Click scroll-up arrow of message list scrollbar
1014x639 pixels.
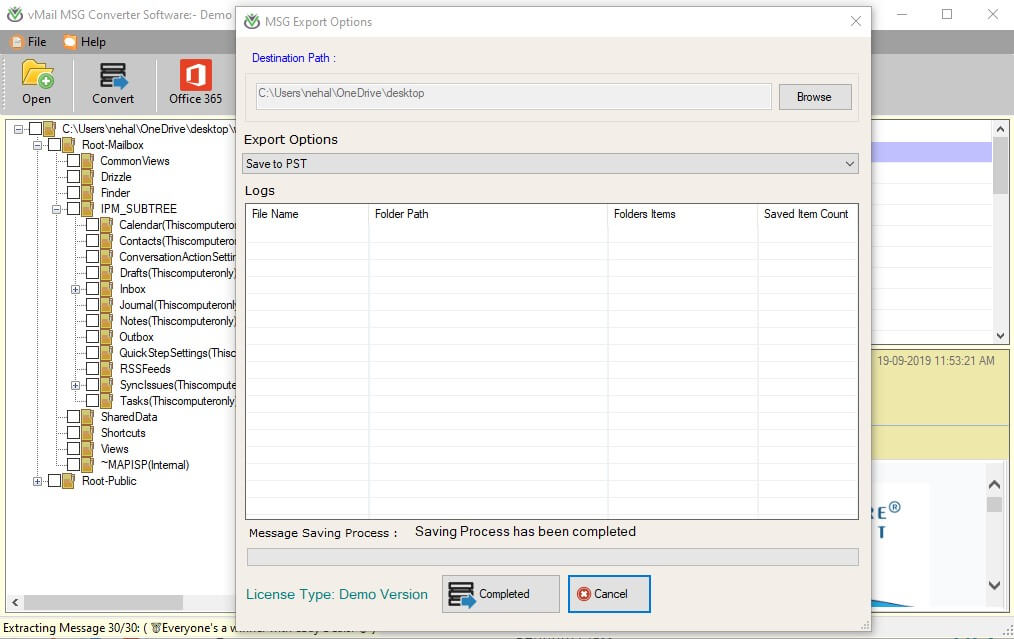[x=1000, y=129]
